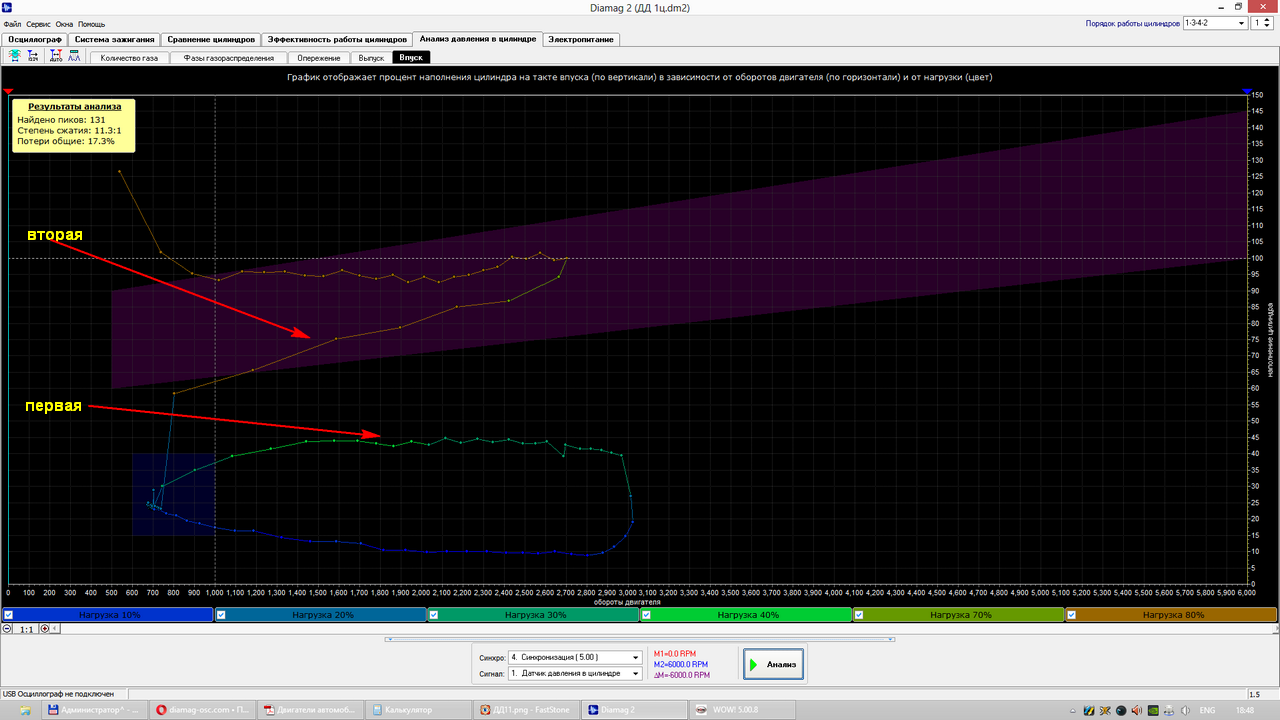Open Помощь menu

(x=92, y=22)
